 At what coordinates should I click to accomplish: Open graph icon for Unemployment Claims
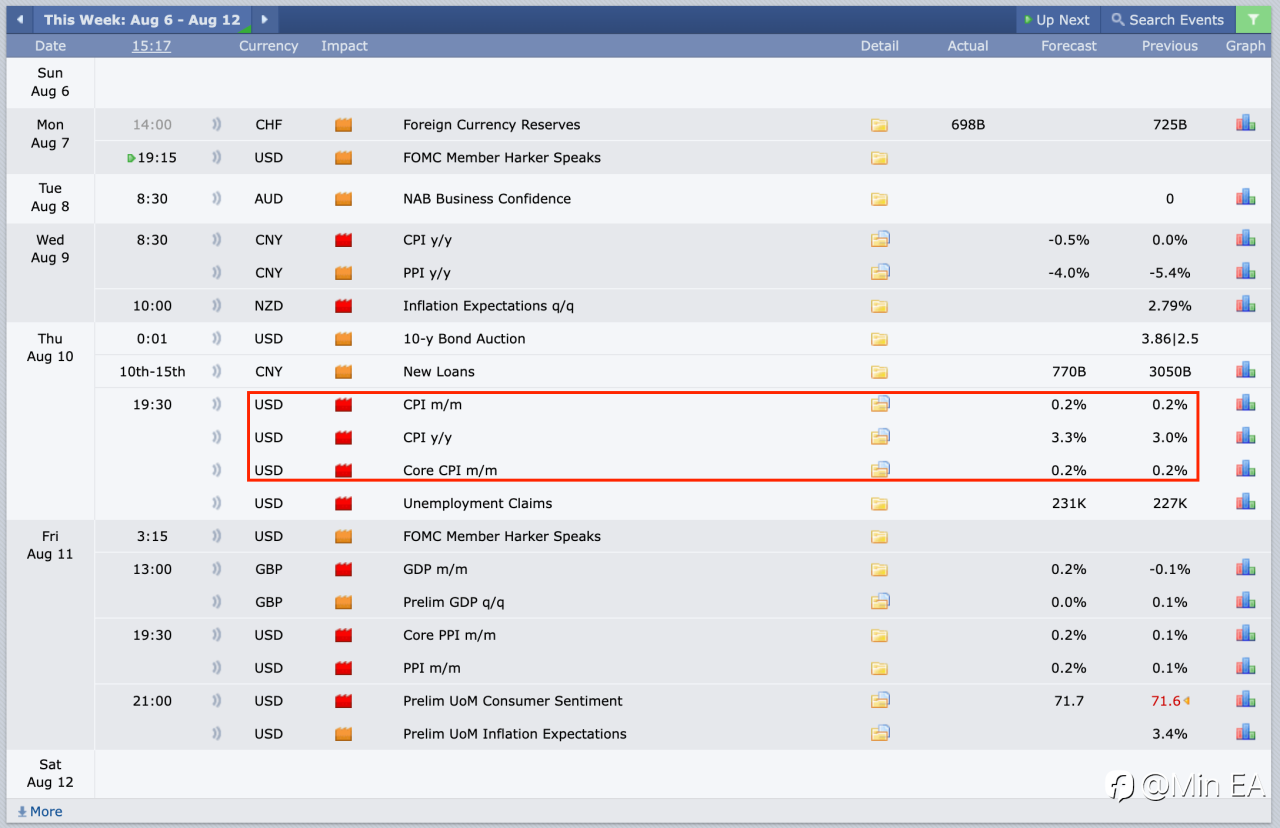tap(1245, 503)
